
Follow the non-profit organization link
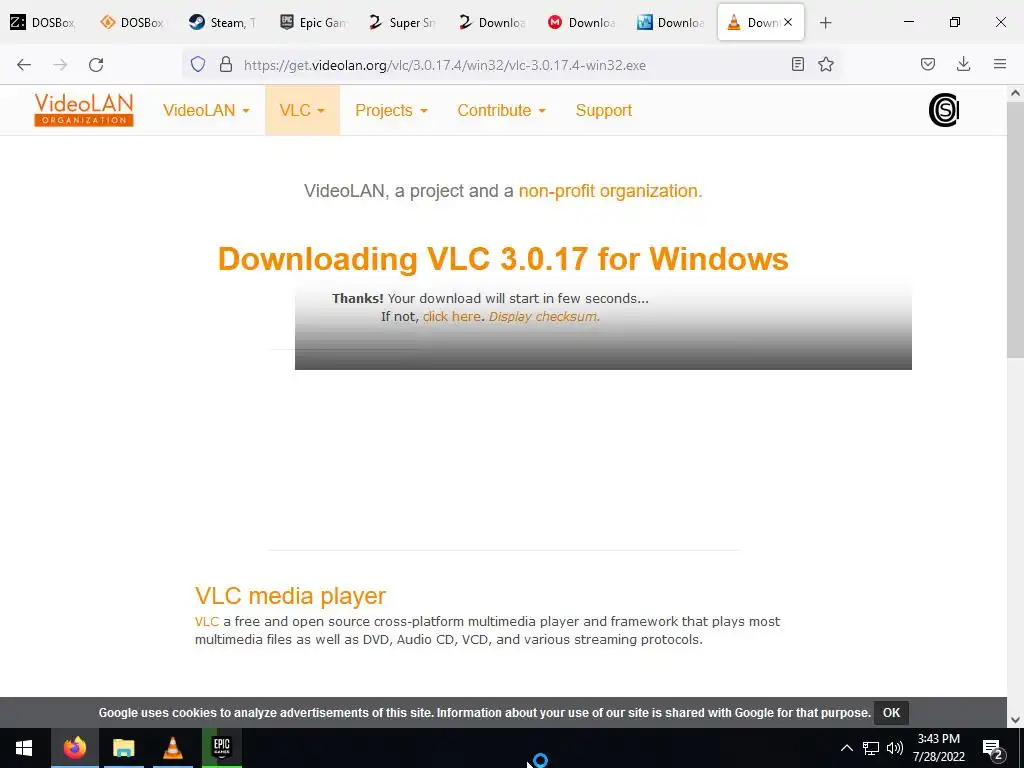pyautogui.click(x=610, y=191)
